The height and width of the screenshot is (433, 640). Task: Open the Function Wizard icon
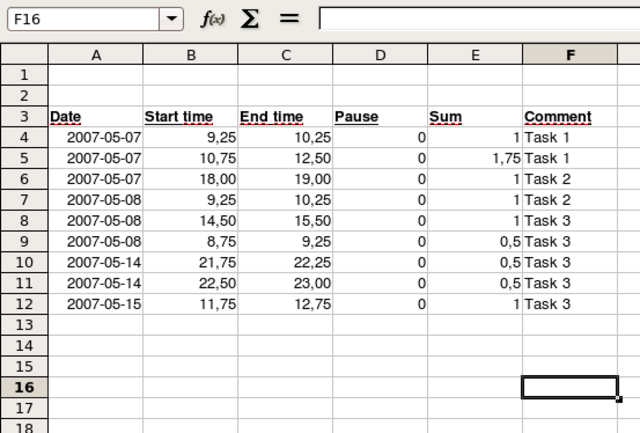213,19
